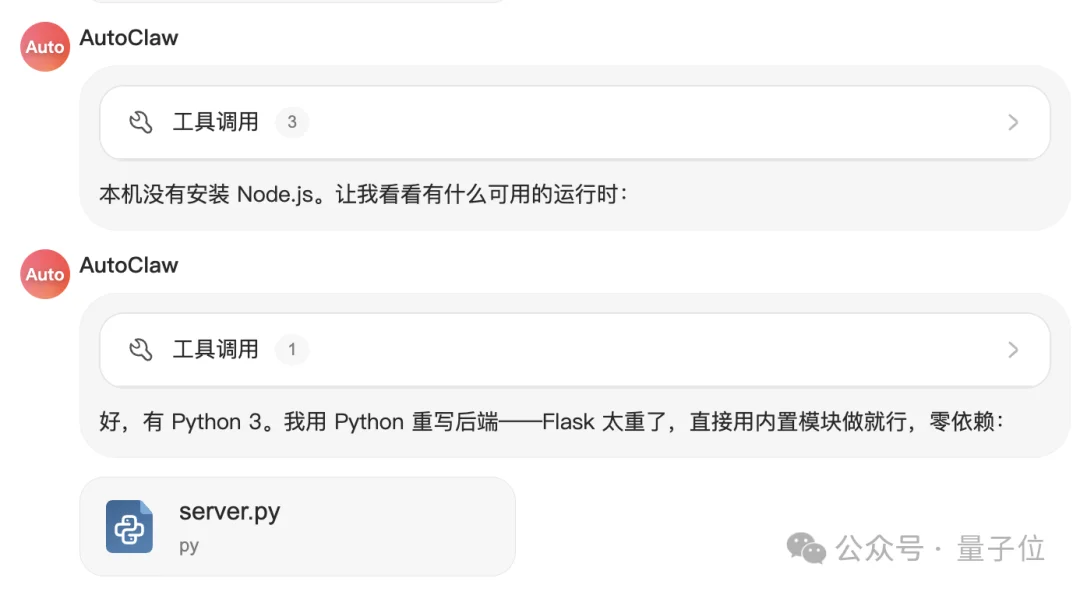
Task: Open the server.py file name link
Action: [230, 512]
